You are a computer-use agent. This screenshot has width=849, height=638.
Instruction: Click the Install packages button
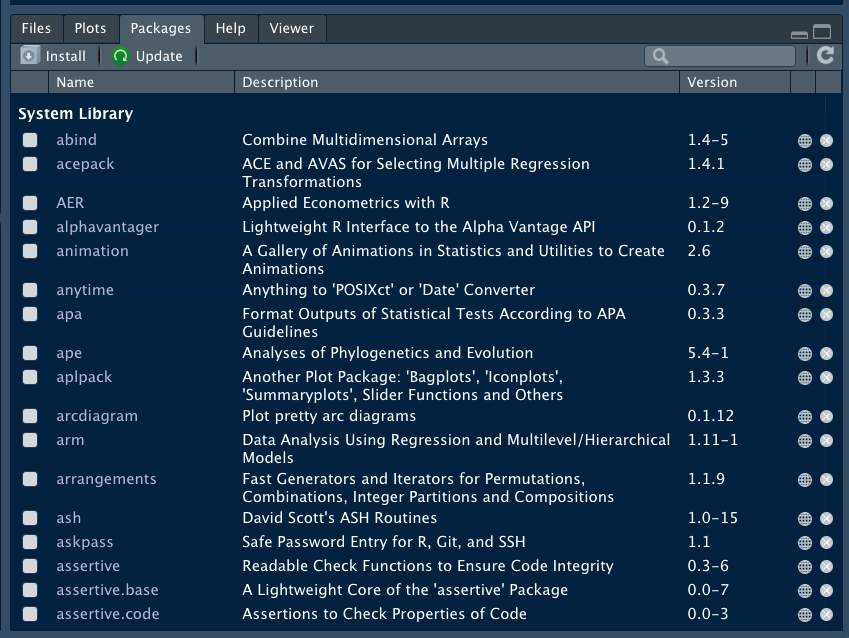pyautogui.click(x=54, y=56)
